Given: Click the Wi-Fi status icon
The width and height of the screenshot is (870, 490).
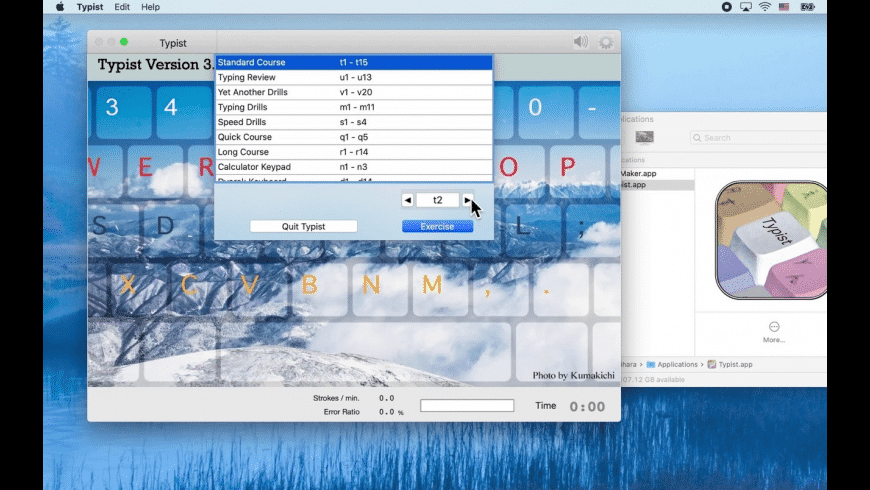Looking at the screenshot, I should pyautogui.click(x=765, y=7).
